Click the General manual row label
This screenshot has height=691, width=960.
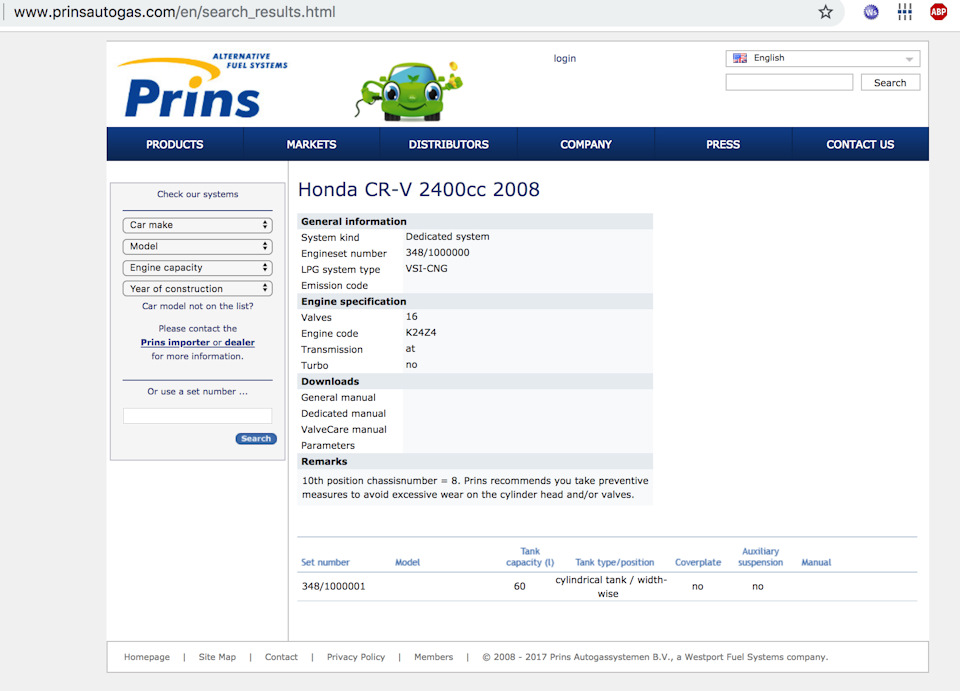coord(338,398)
